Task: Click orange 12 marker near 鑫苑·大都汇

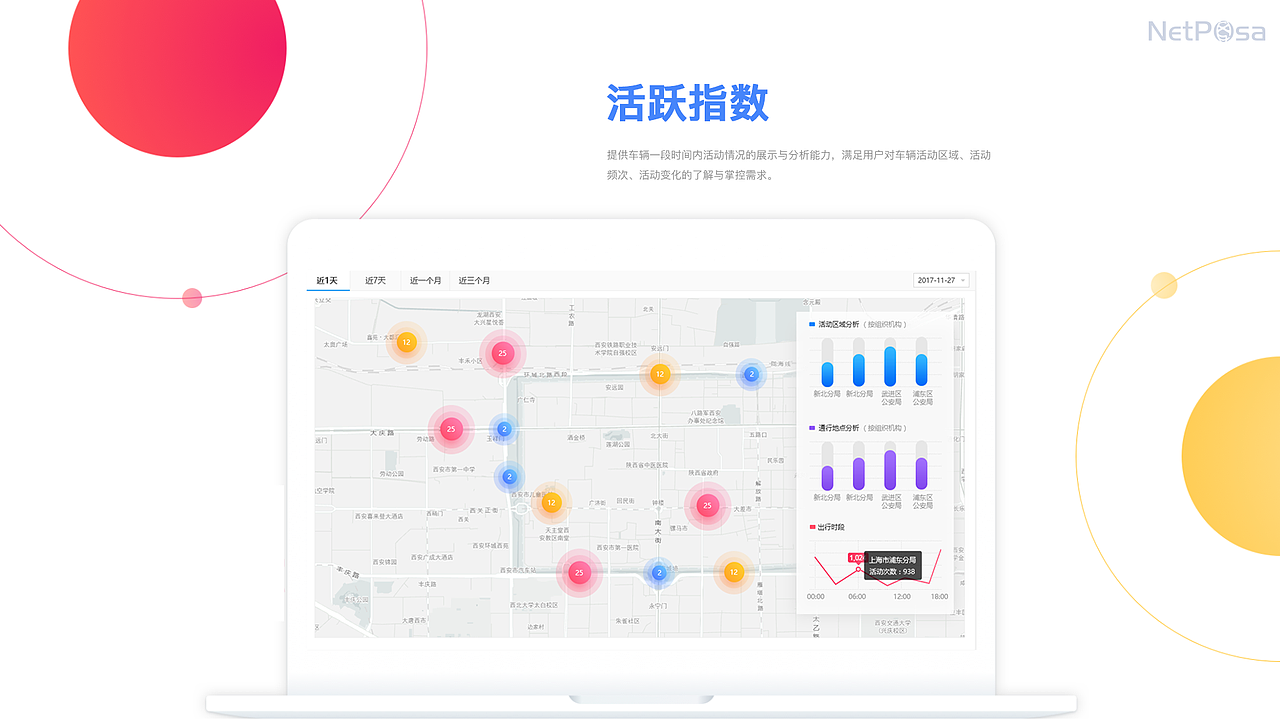Action: (406, 342)
